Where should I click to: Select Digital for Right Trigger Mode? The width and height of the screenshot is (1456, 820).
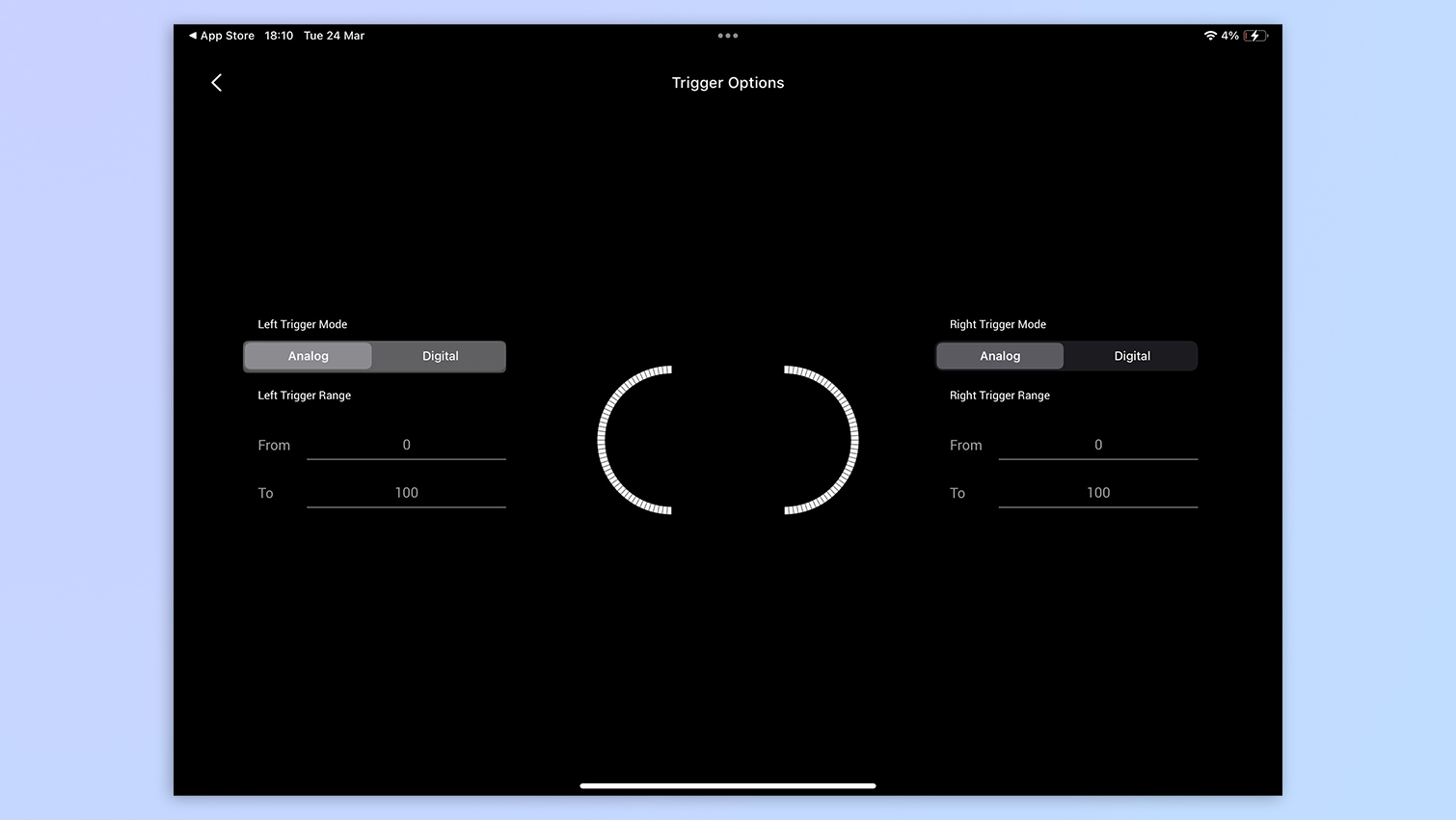click(1131, 355)
